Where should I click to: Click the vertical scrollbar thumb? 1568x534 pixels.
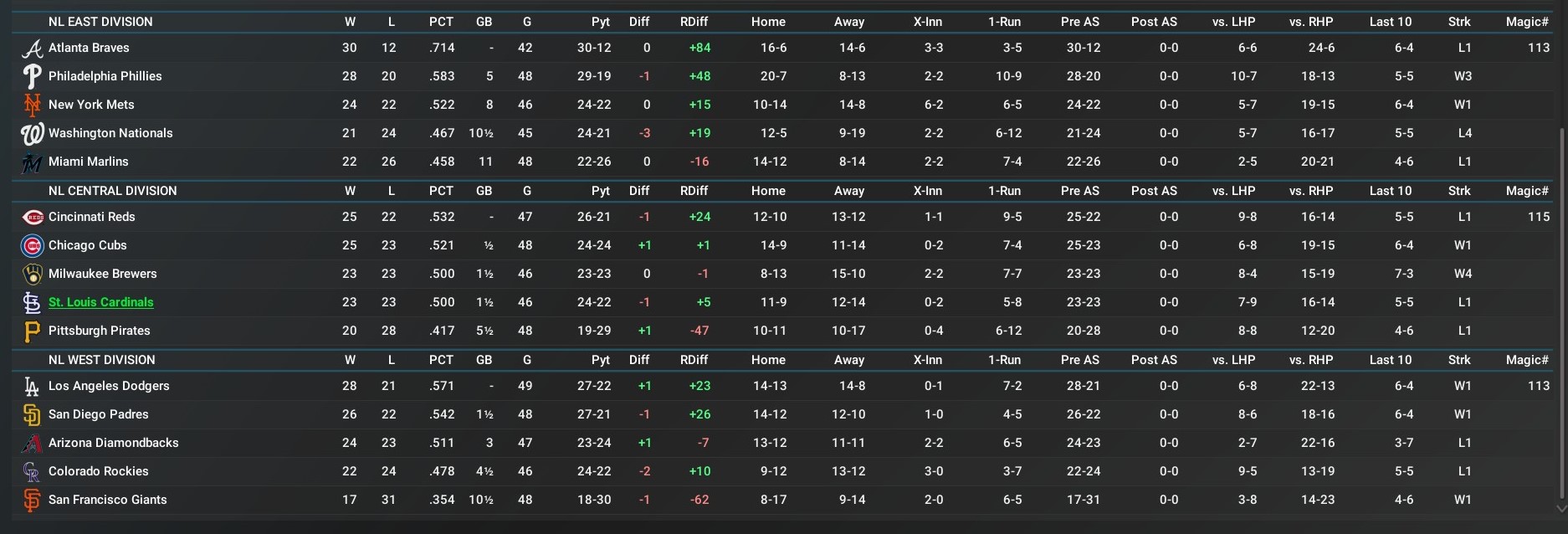point(1561,310)
